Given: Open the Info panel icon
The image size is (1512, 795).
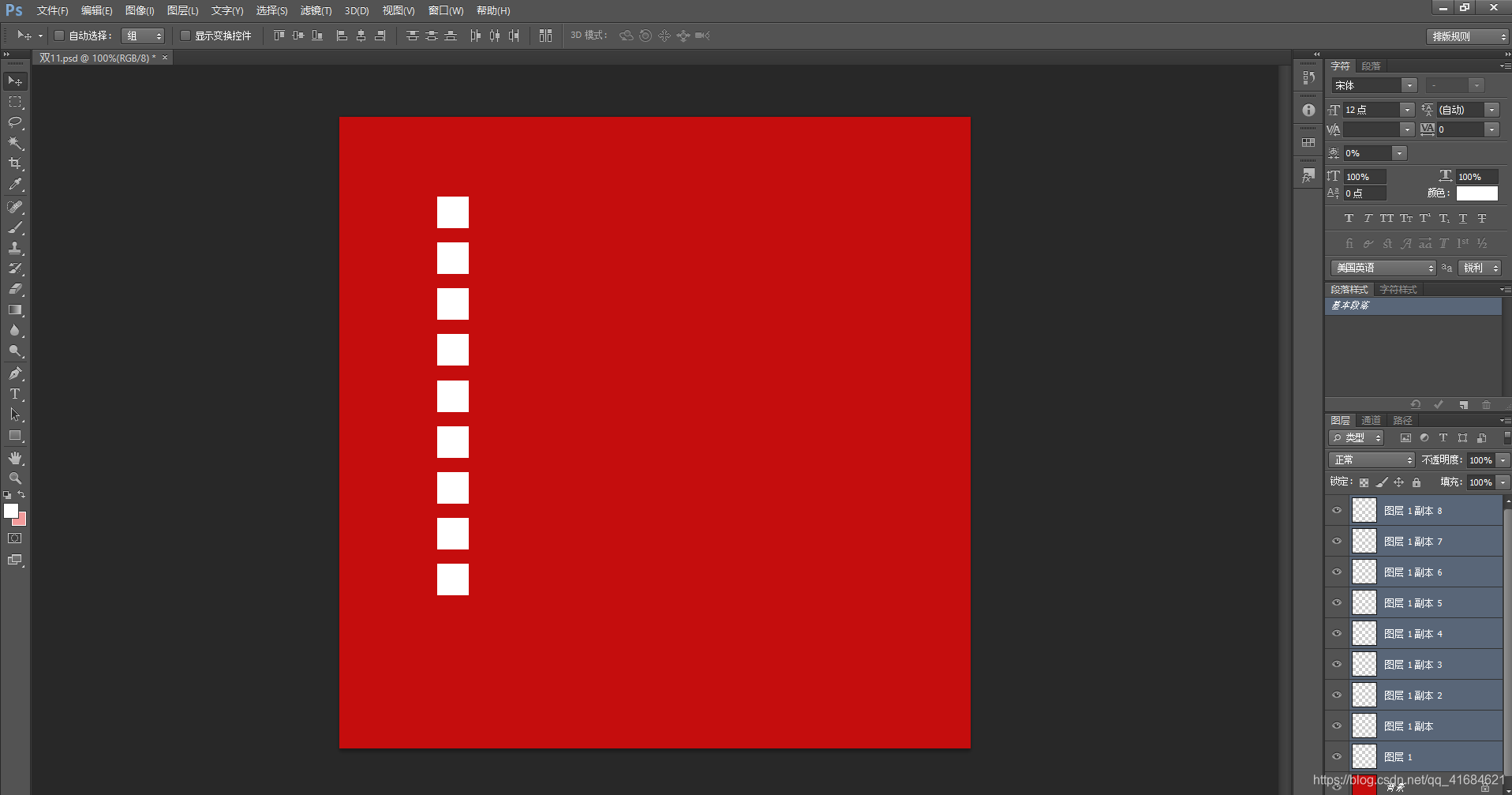Looking at the screenshot, I should (1308, 111).
